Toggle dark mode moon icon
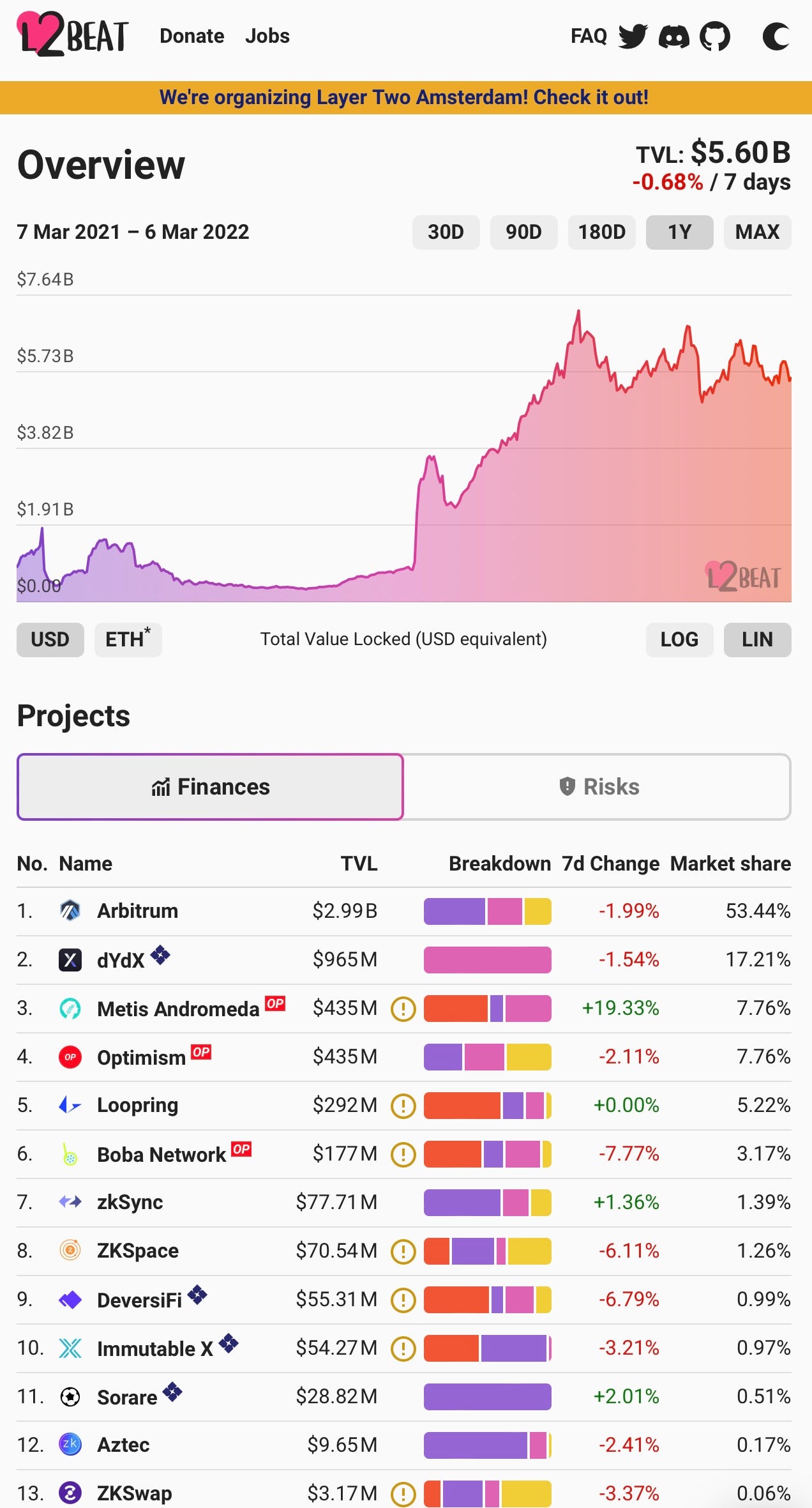Screen dimensions: 812x1508 776,36
